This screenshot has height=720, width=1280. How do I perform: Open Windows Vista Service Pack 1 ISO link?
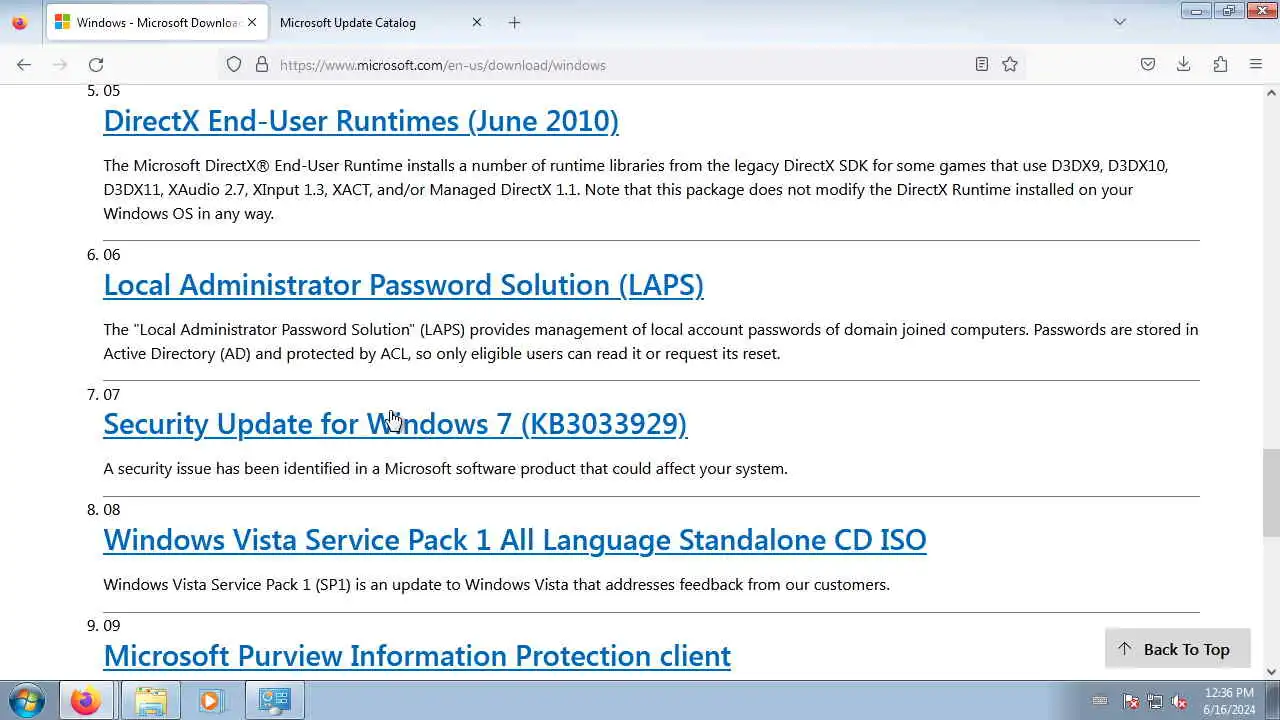515,540
